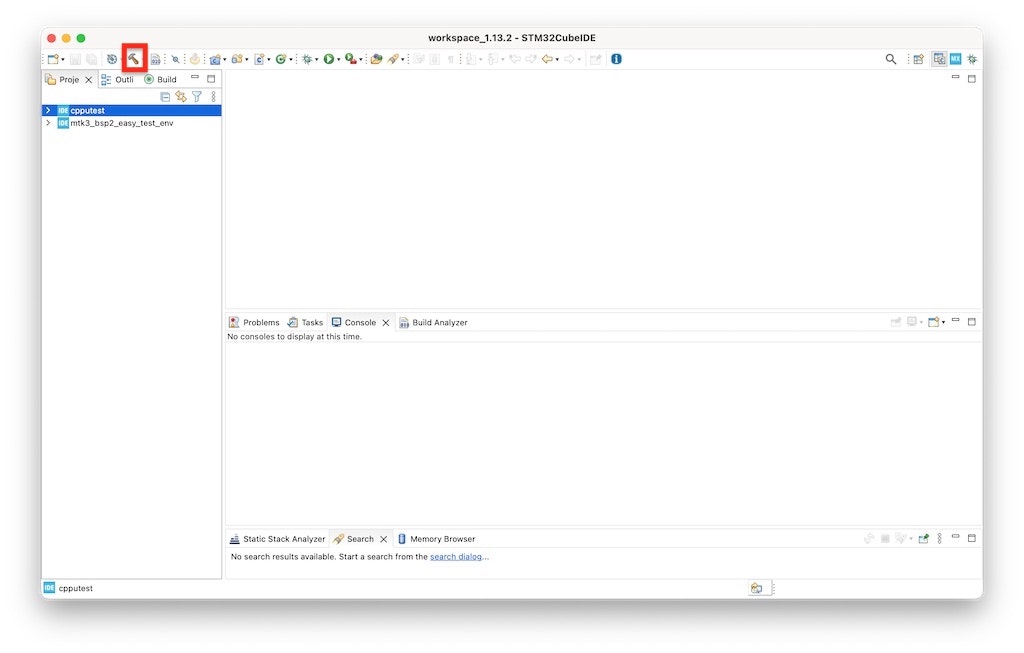1024x653 pixels.
Task: Expand the cpputest project tree
Action: [48, 110]
